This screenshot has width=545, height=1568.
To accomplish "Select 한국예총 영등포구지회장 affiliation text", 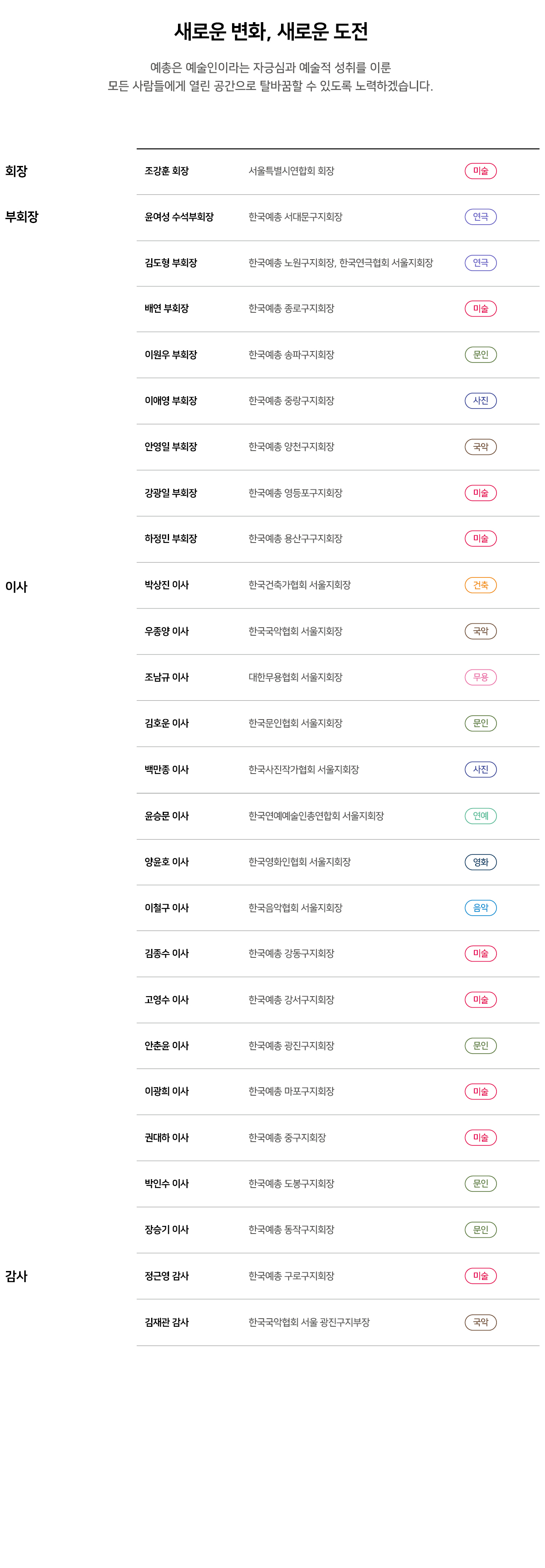I will tap(295, 493).
